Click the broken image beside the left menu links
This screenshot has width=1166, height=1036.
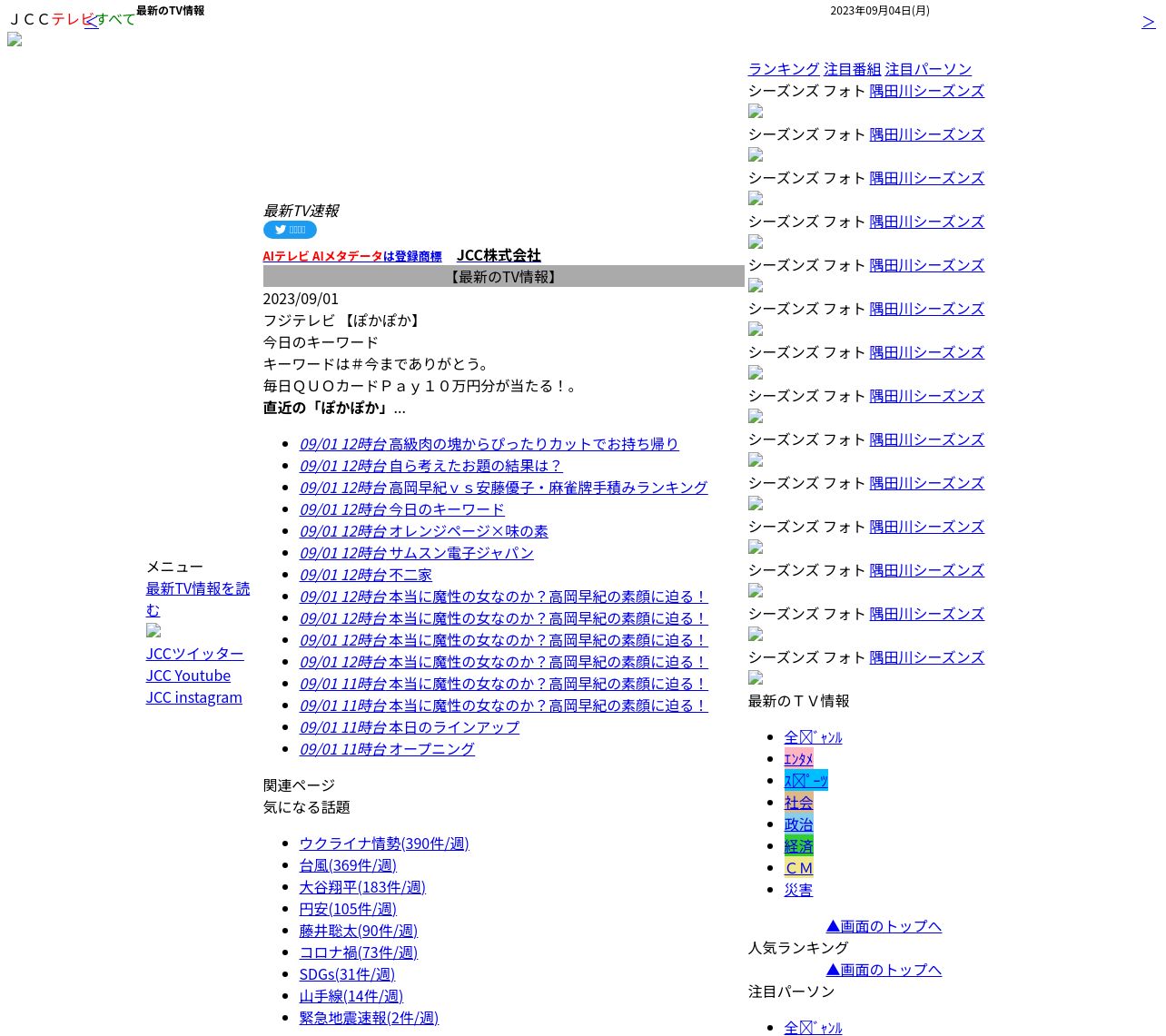point(153,630)
